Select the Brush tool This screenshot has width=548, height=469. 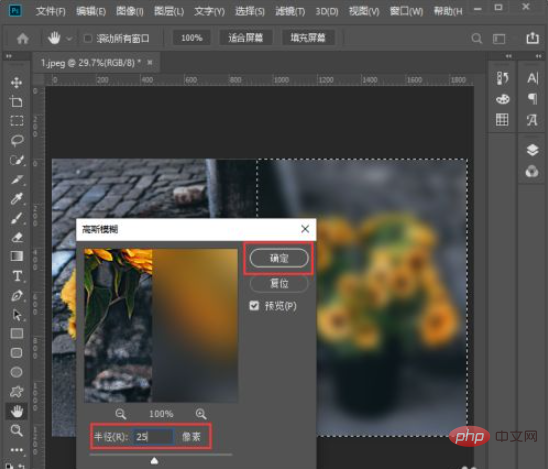tap(16, 218)
